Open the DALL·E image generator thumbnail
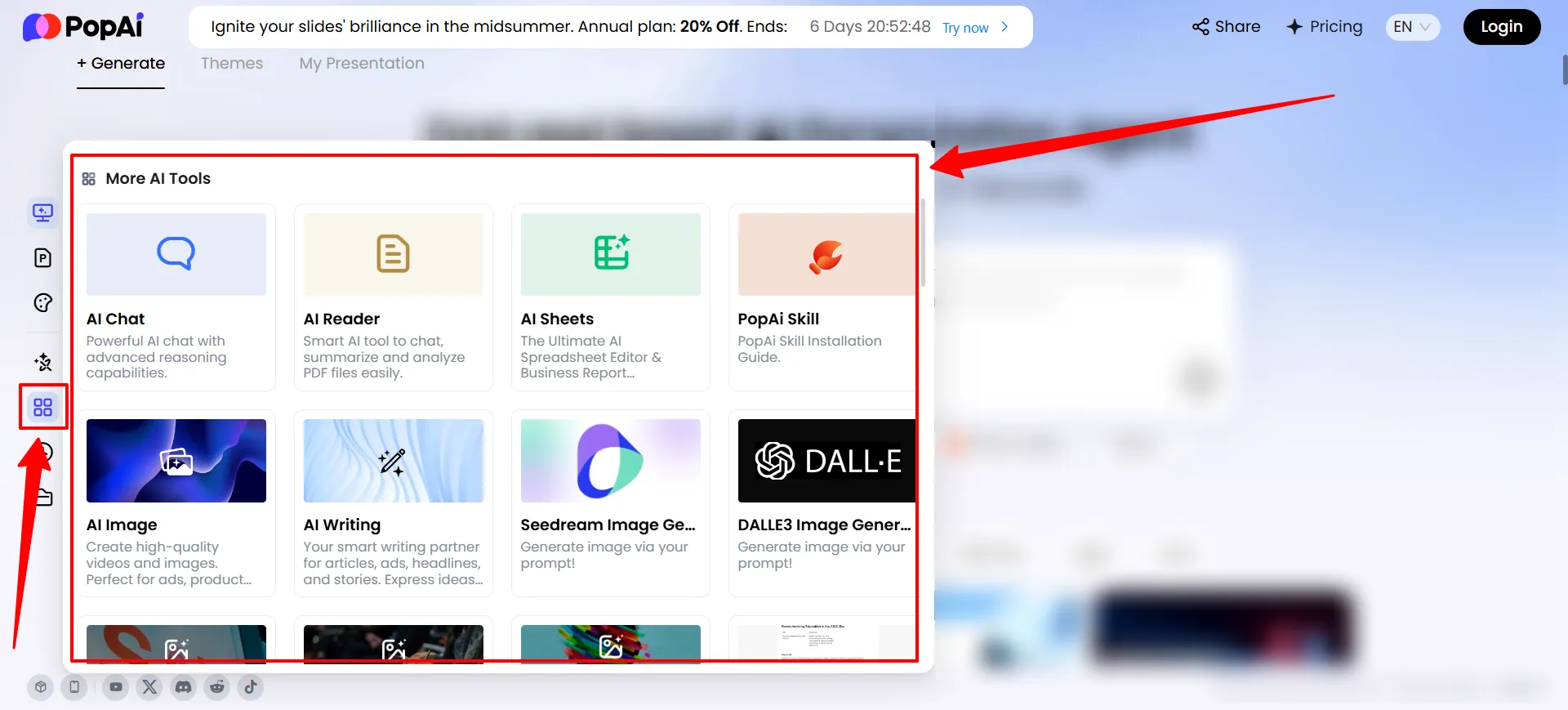The height and width of the screenshot is (710, 1568). point(826,461)
